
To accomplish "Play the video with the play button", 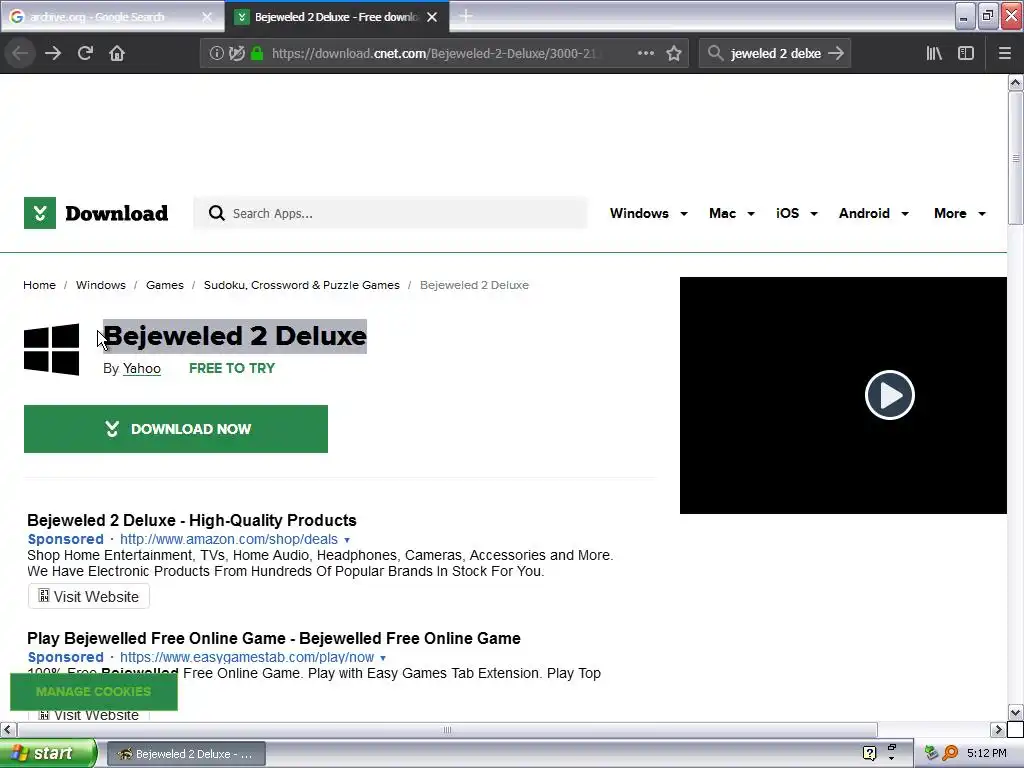I will click(889, 395).
